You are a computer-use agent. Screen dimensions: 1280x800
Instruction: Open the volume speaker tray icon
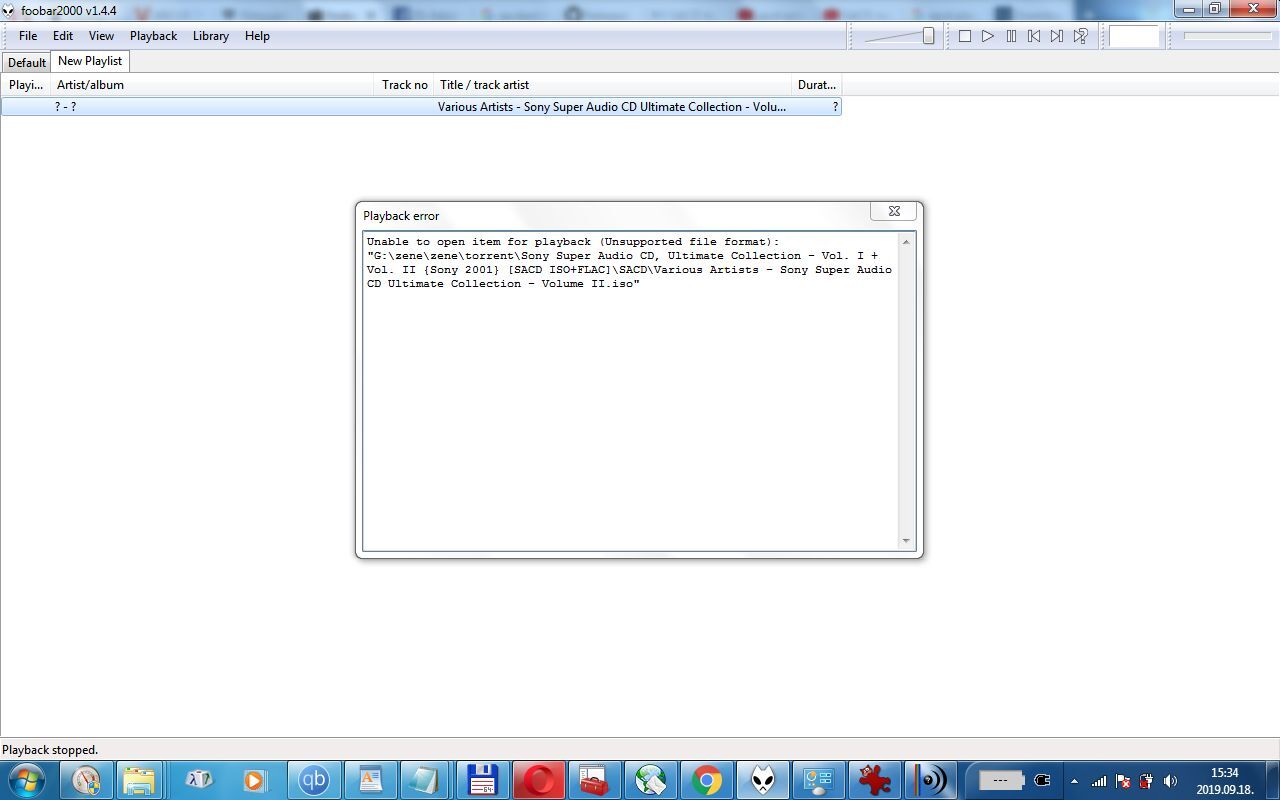[1170, 781]
